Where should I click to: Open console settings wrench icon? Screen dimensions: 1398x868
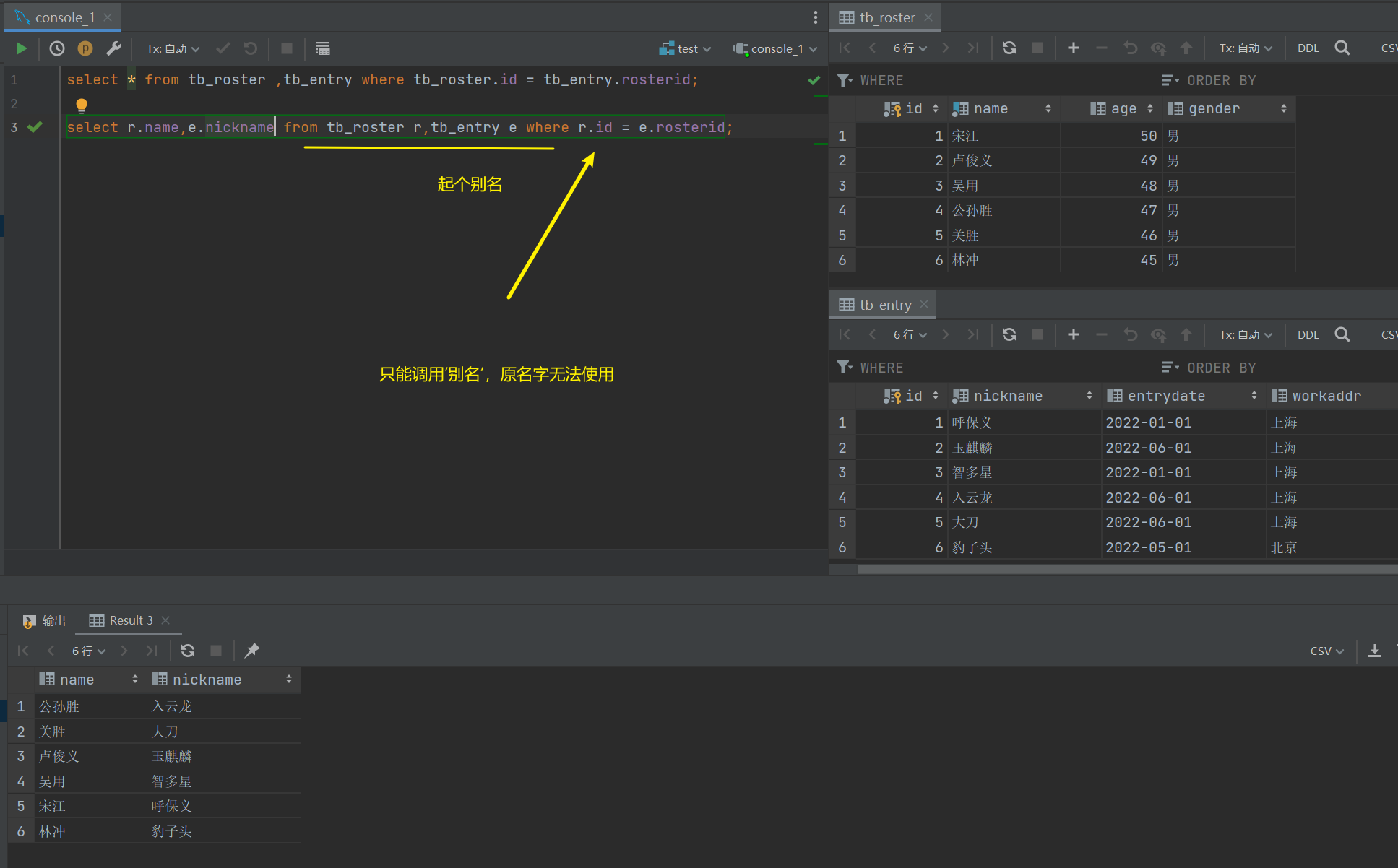(113, 48)
